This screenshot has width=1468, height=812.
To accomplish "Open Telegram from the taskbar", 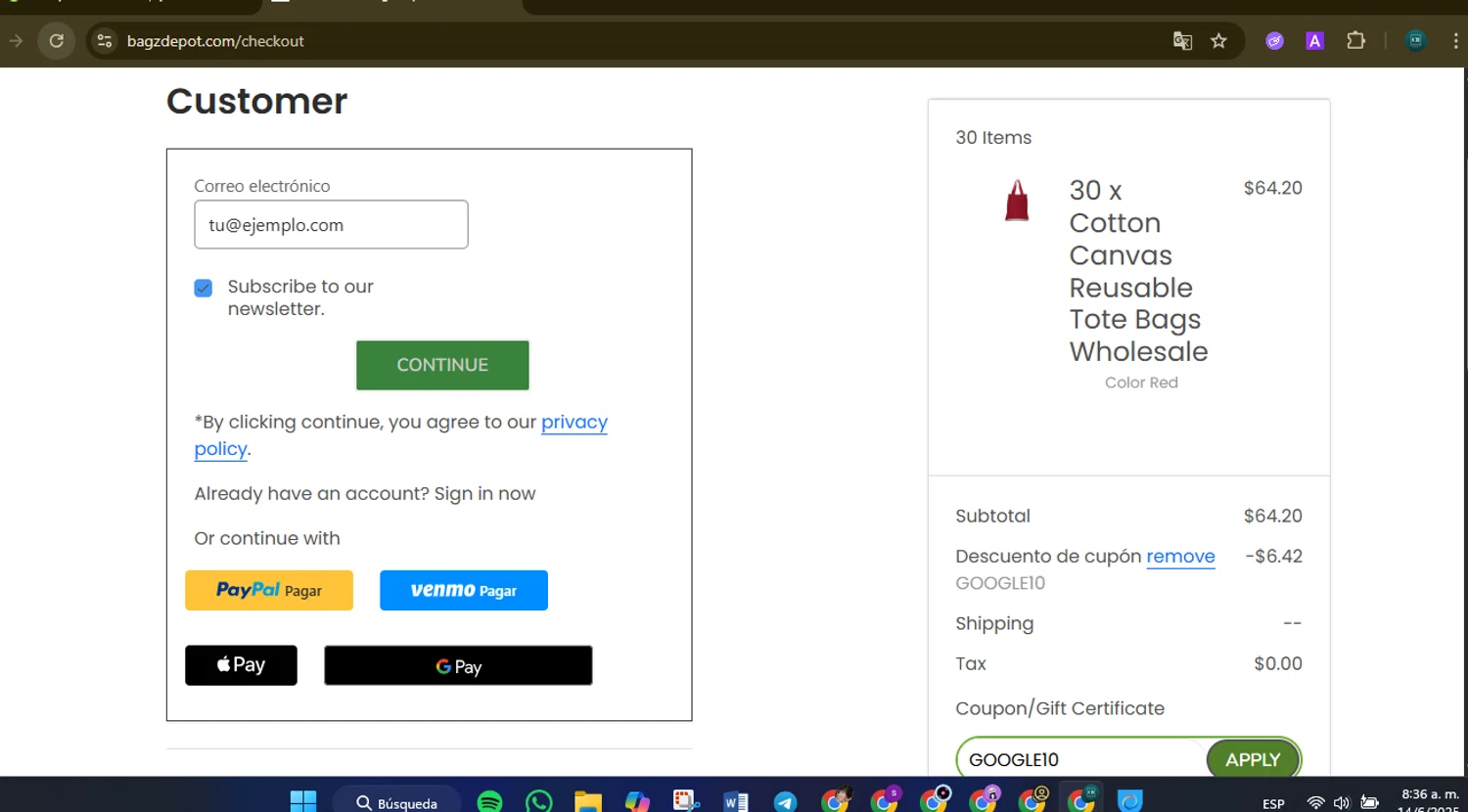I will (x=785, y=801).
